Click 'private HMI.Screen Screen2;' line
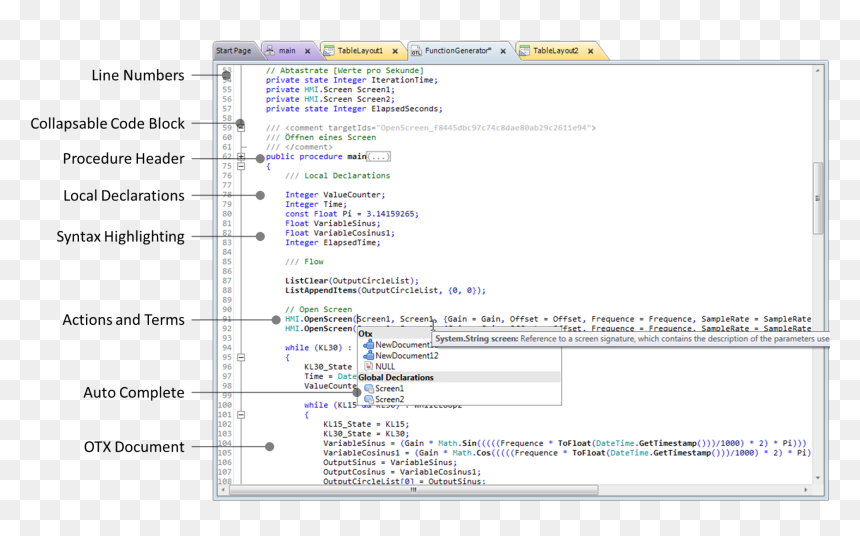Viewport: 860px width, 536px height. 330,99
